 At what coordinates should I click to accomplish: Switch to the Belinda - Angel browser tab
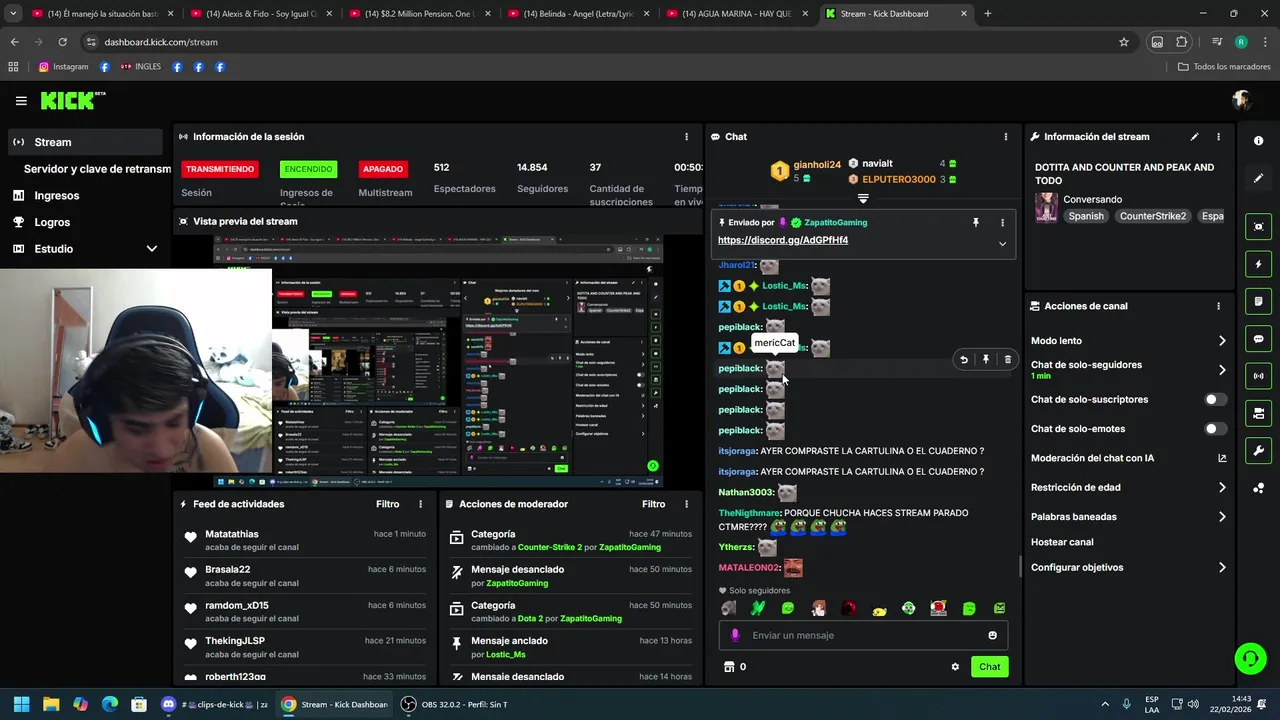click(x=578, y=14)
